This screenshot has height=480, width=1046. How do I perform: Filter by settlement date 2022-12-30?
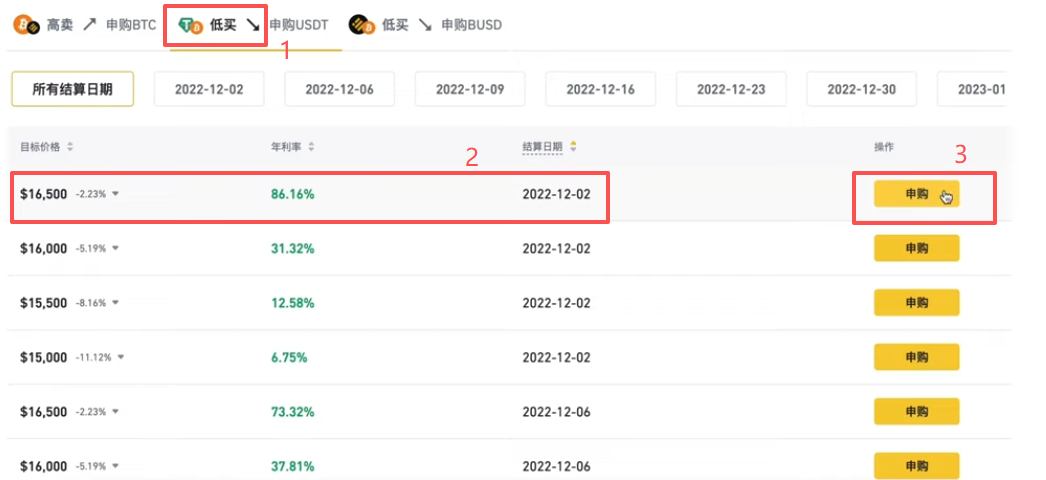861,89
